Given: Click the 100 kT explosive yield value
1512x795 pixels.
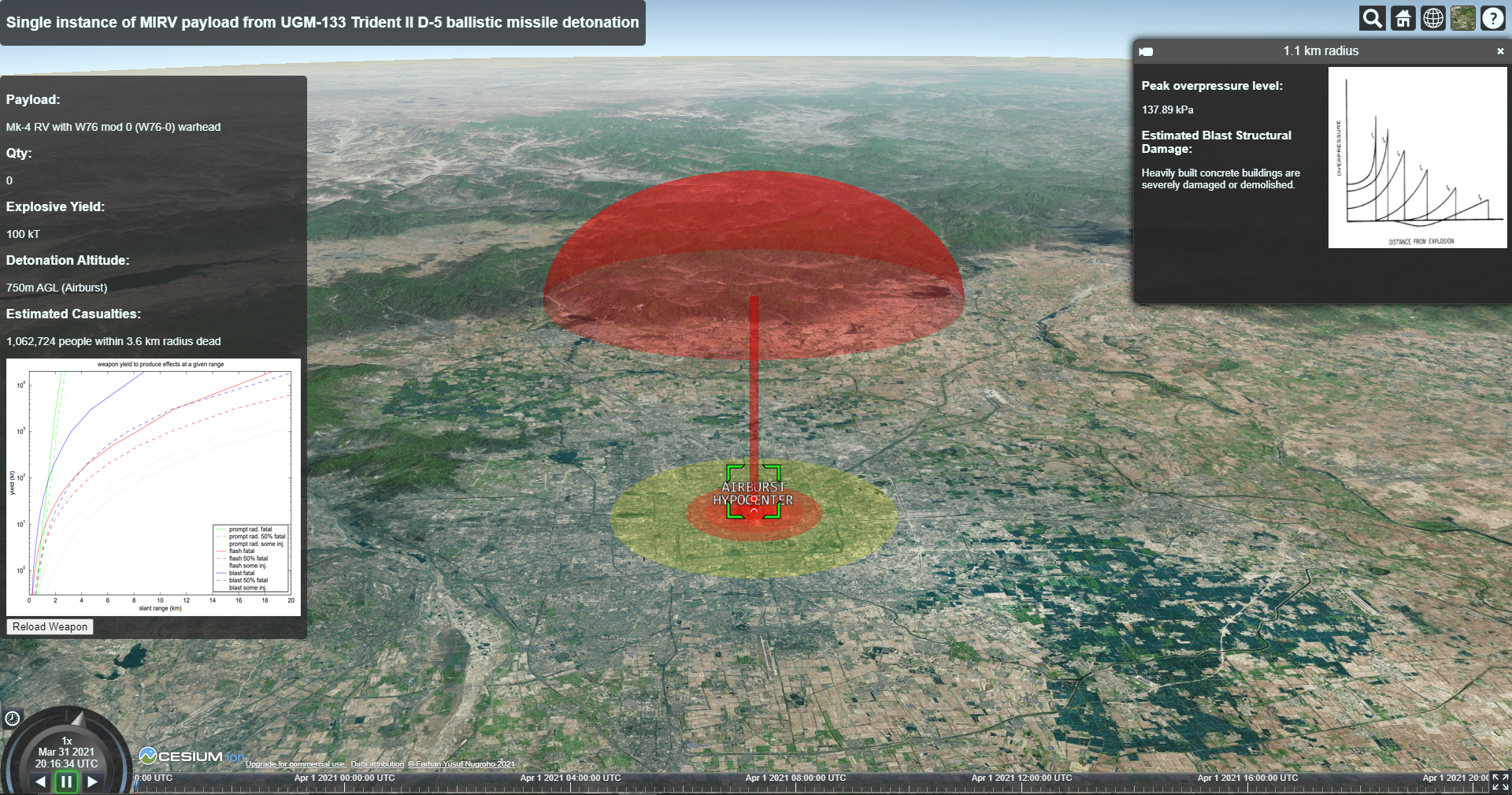Looking at the screenshot, I should pos(23,234).
